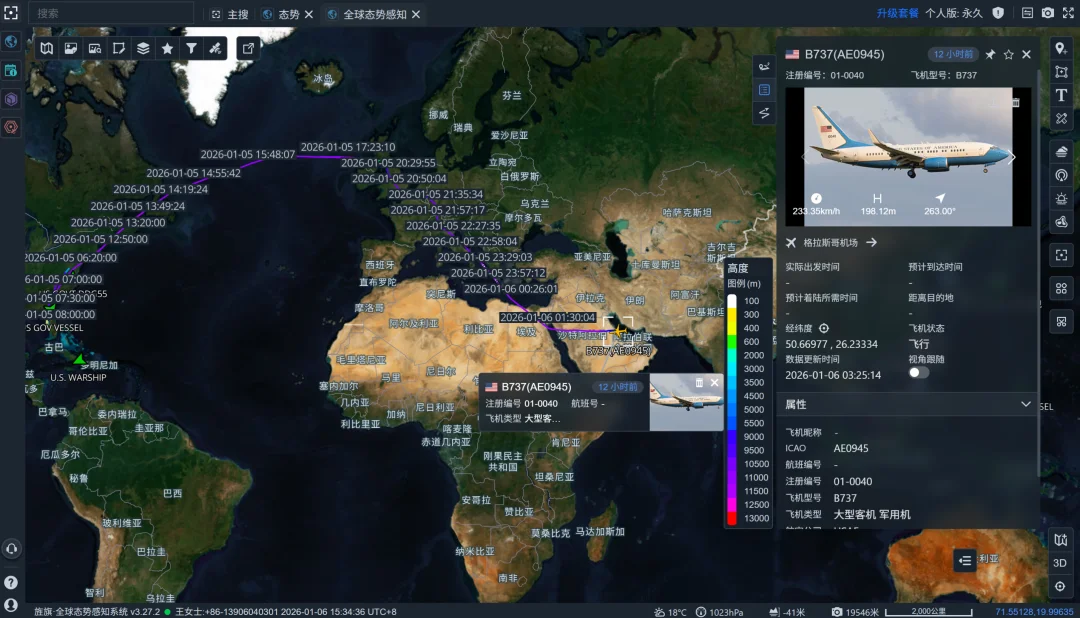Click the 升级套餐 upgrade link
Screen dimensions: 1080x618
click(x=897, y=13)
